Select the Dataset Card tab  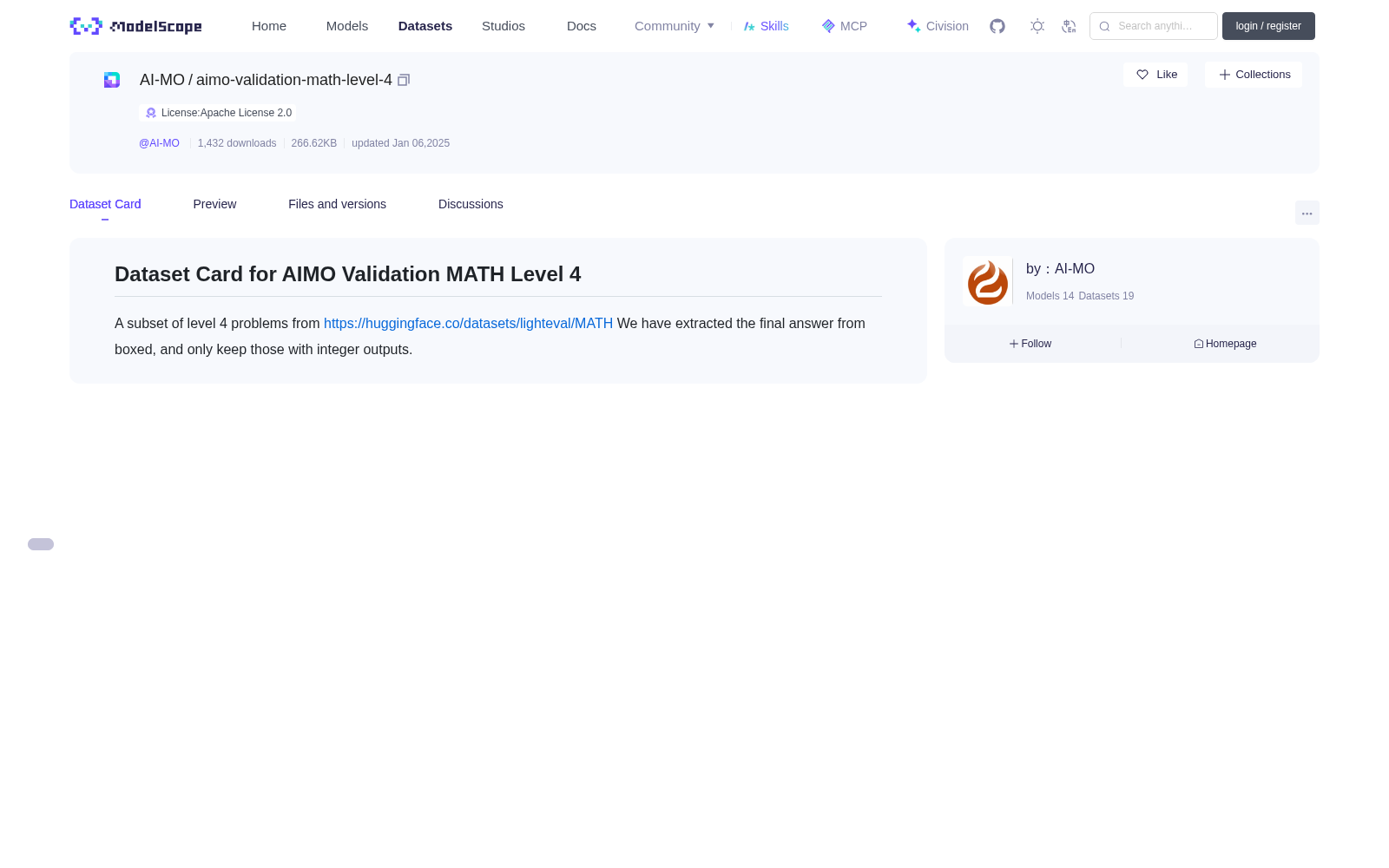105,204
